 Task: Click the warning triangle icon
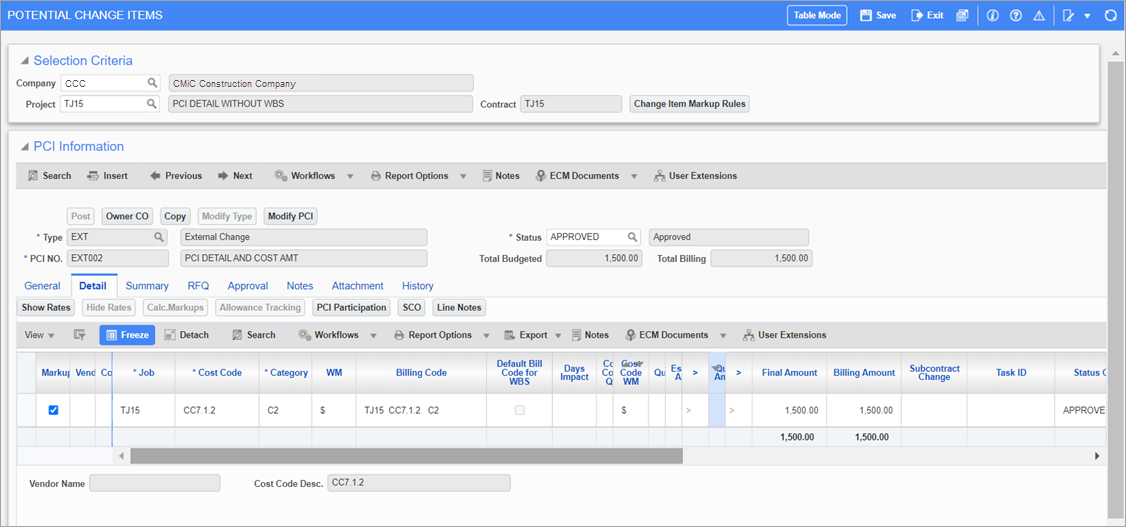[1038, 15]
